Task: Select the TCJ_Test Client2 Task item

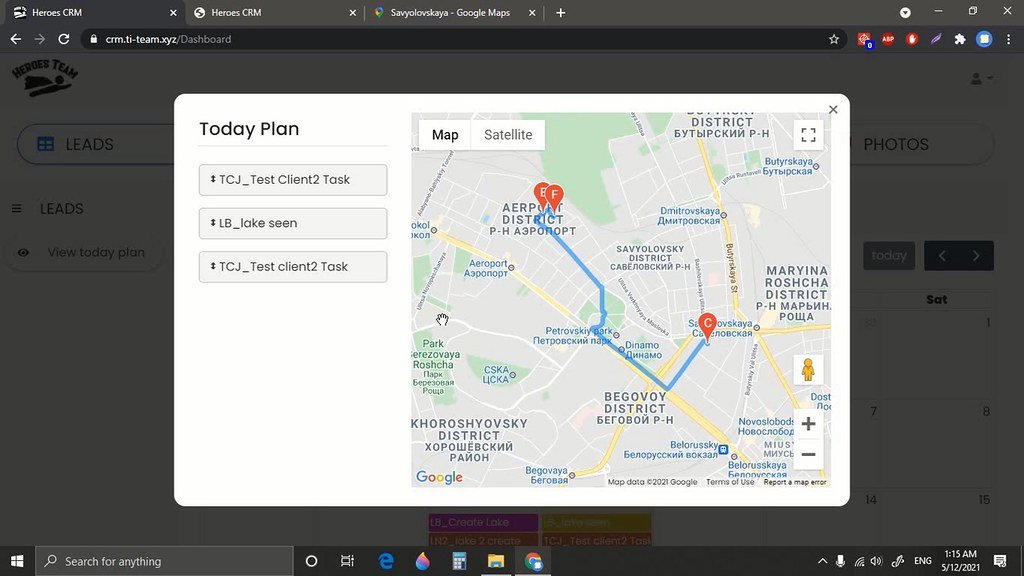Action: pos(292,180)
